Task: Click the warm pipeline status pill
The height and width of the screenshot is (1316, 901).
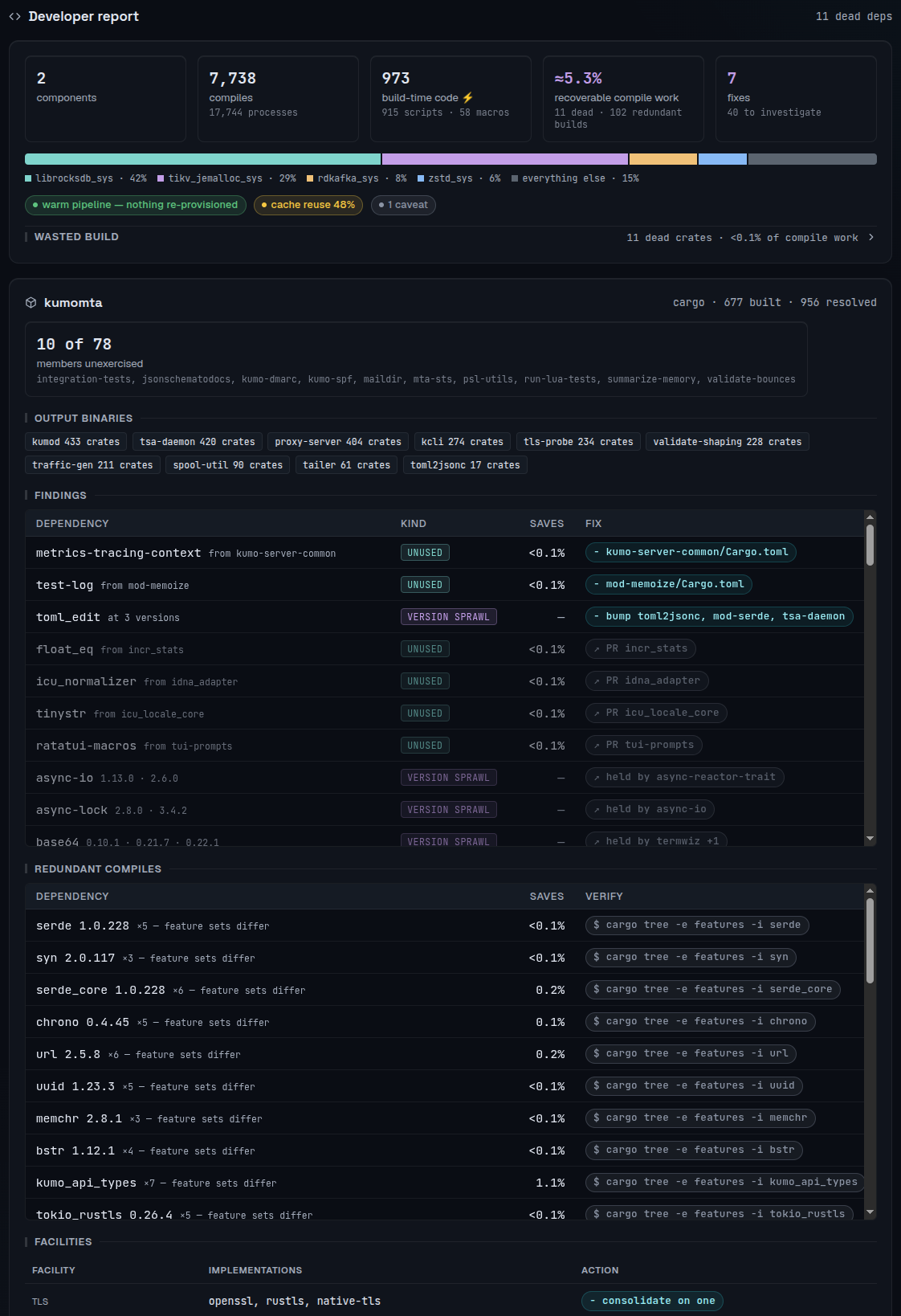Action: (136, 205)
